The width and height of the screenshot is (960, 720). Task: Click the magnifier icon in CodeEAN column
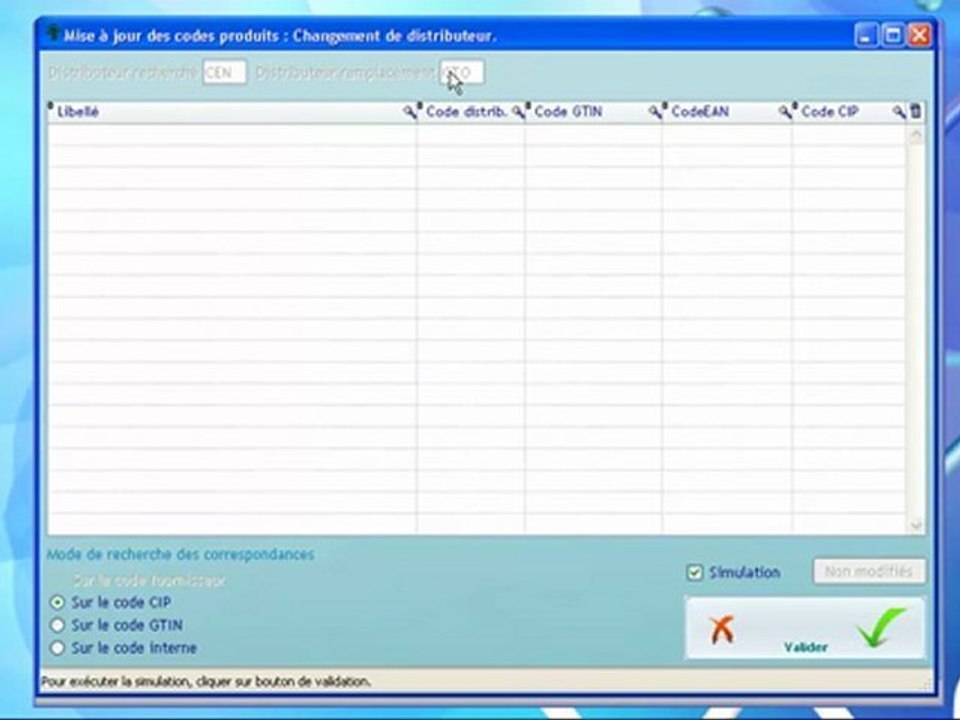(x=784, y=111)
